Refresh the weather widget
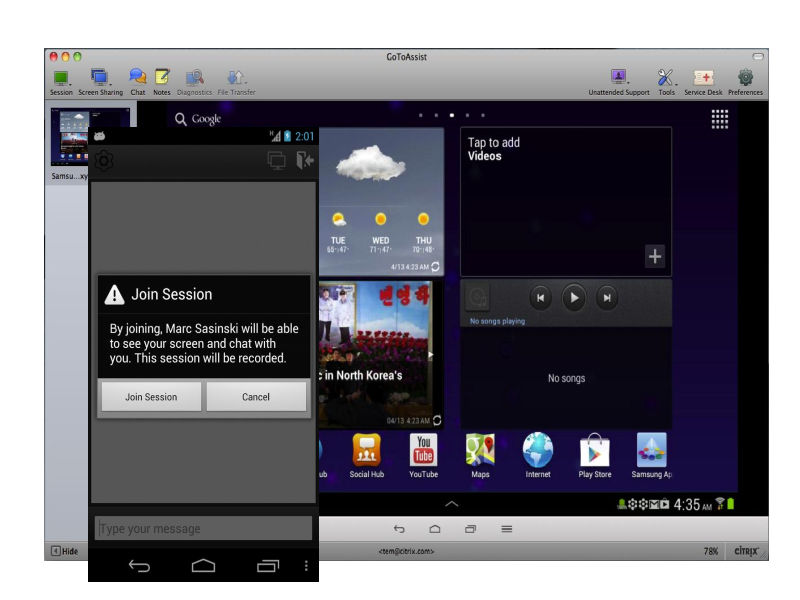The height and width of the screenshot is (600, 800). [435, 267]
